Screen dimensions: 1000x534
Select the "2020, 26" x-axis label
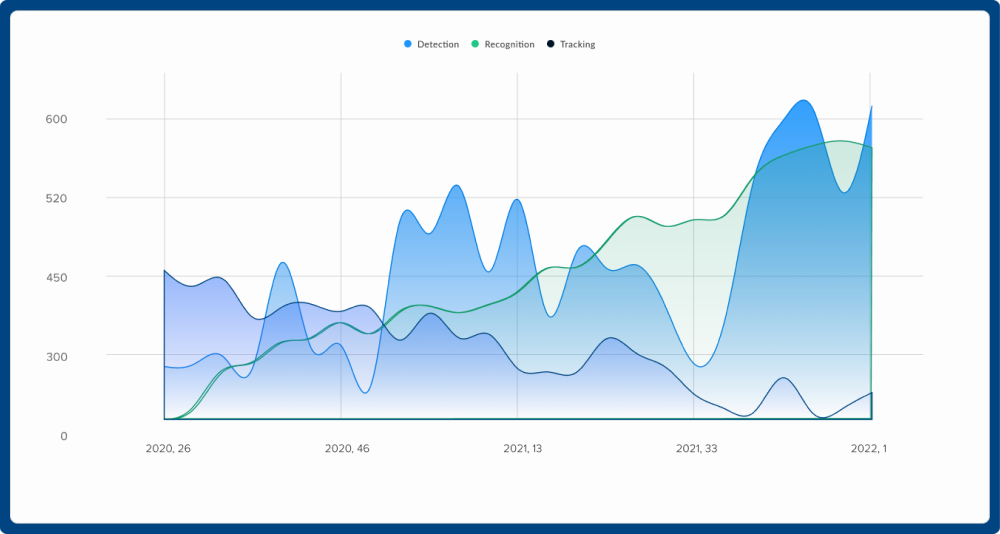(x=168, y=449)
